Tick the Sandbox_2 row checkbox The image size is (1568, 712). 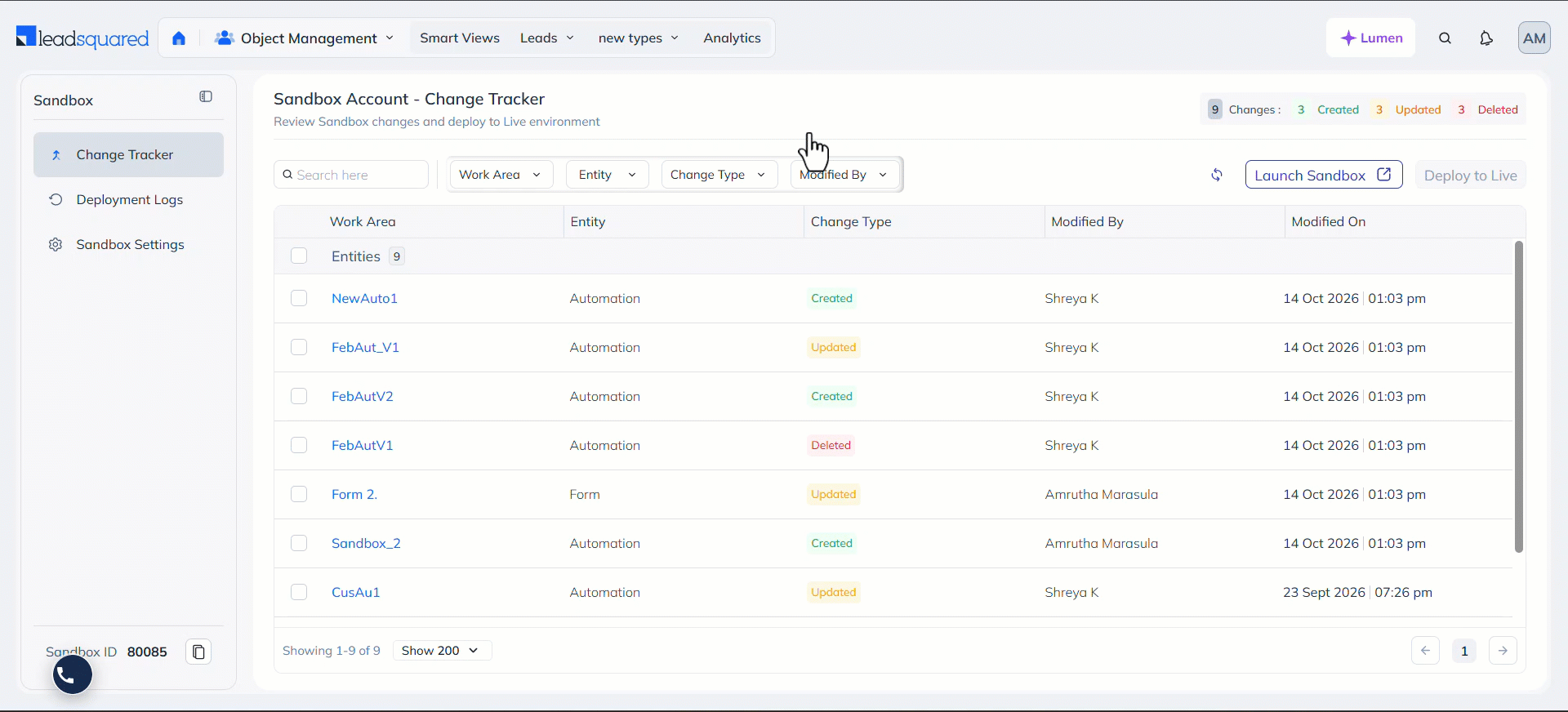coord(299,544)
